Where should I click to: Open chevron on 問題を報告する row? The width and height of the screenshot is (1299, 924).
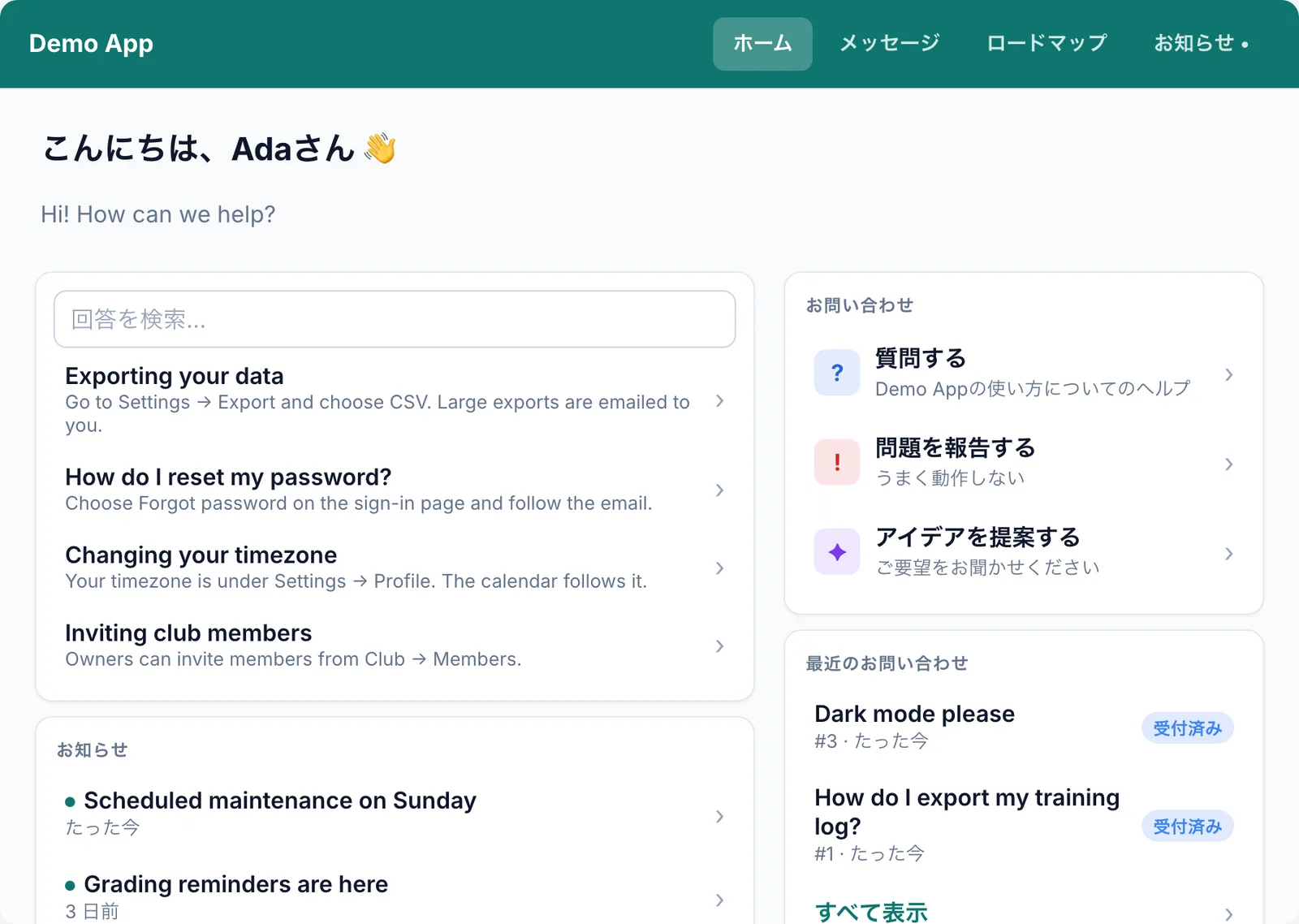(1229, 464)
